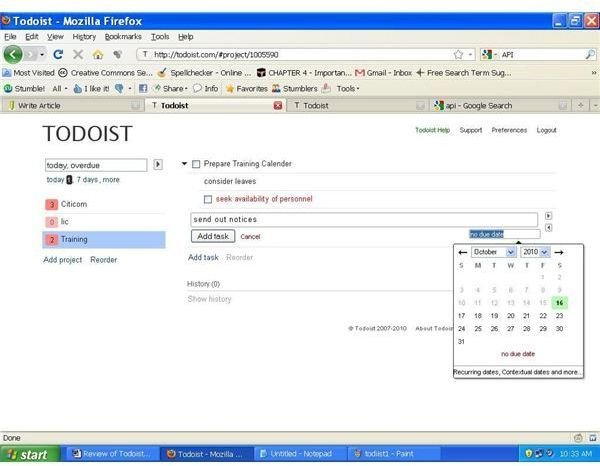
Task: Click Show history link
Action: tap(209, 299)
